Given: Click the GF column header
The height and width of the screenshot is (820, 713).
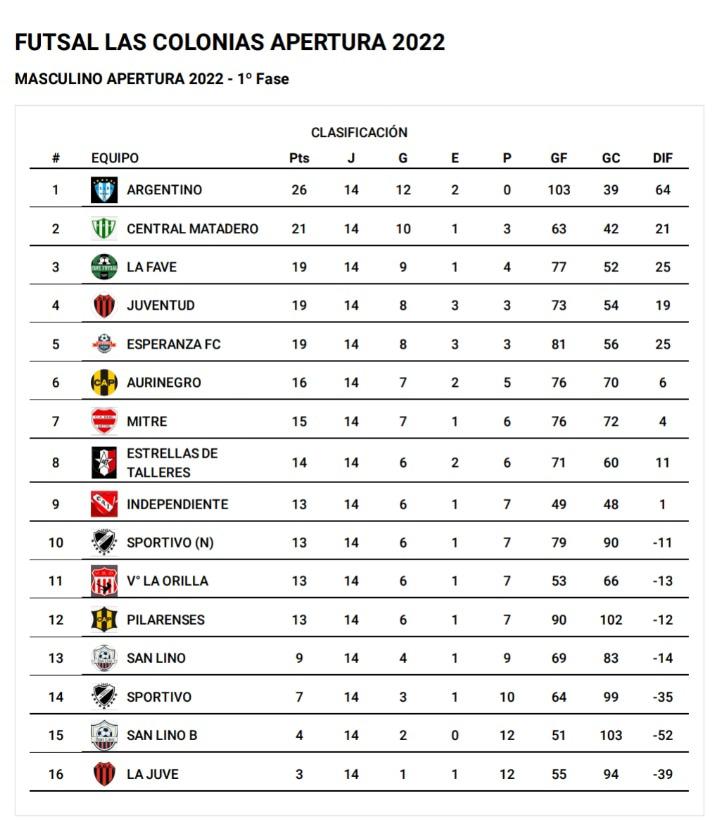Looking at the screenshot, I should (x=559, y=158).
